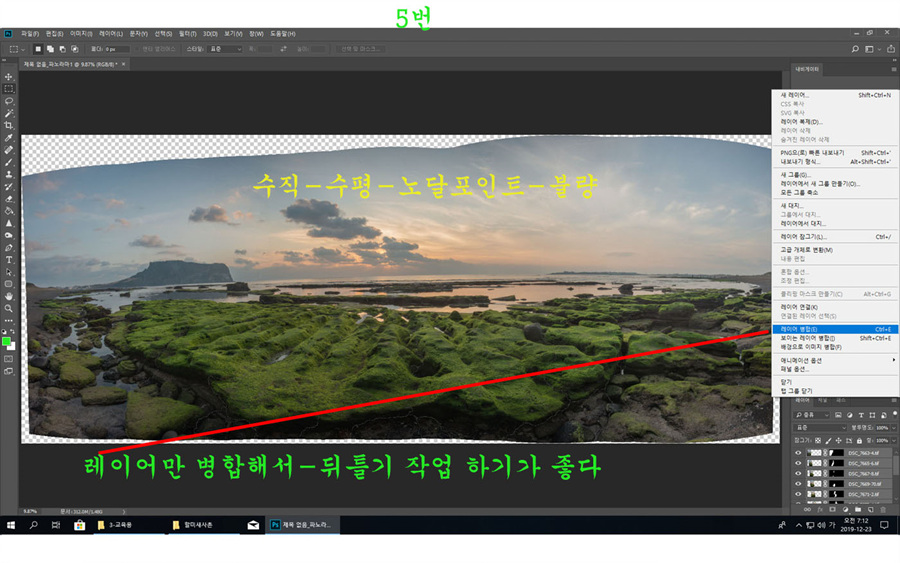Click the foreground color swatch

click(x=6, y=341)
